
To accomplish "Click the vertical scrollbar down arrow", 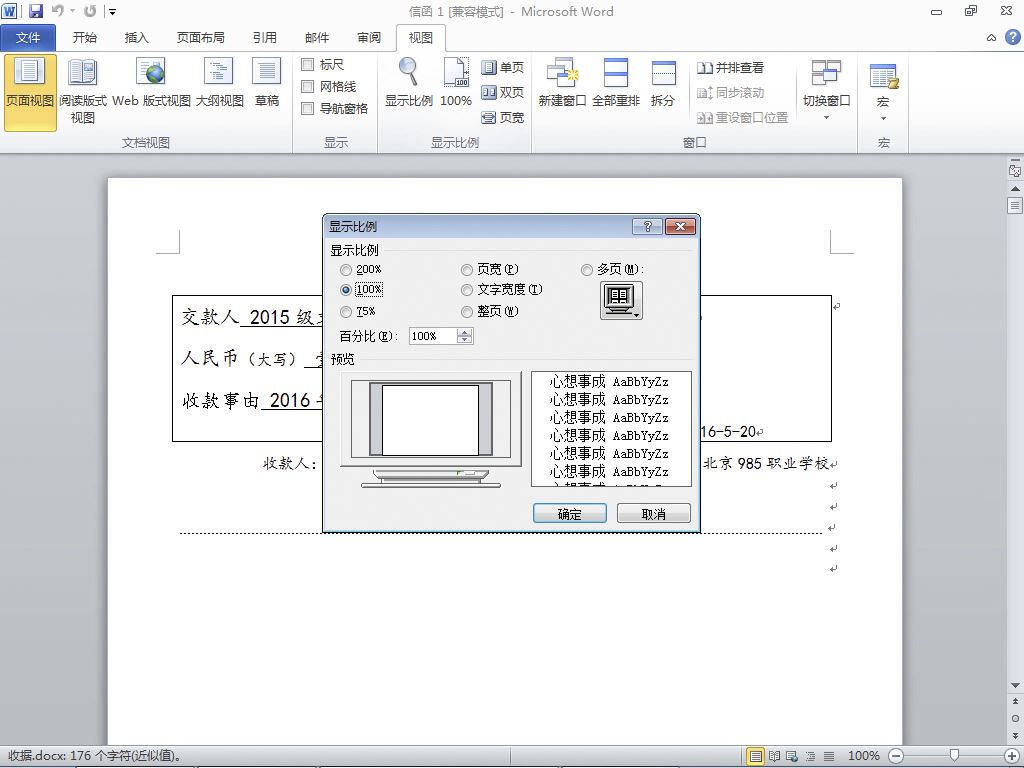I will click(1015, 685).
